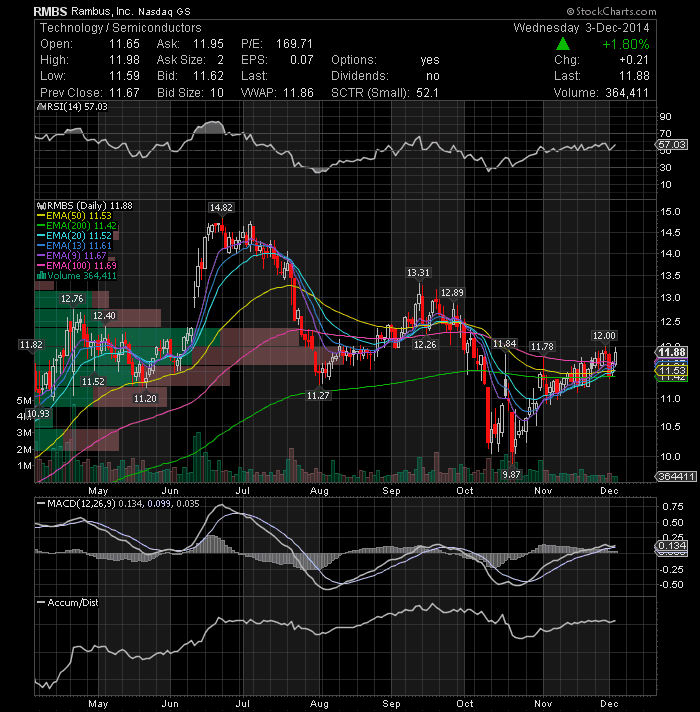Click the Bid value 11.62
This screenshot has height=712, width=700.
[x=208, y=76]
